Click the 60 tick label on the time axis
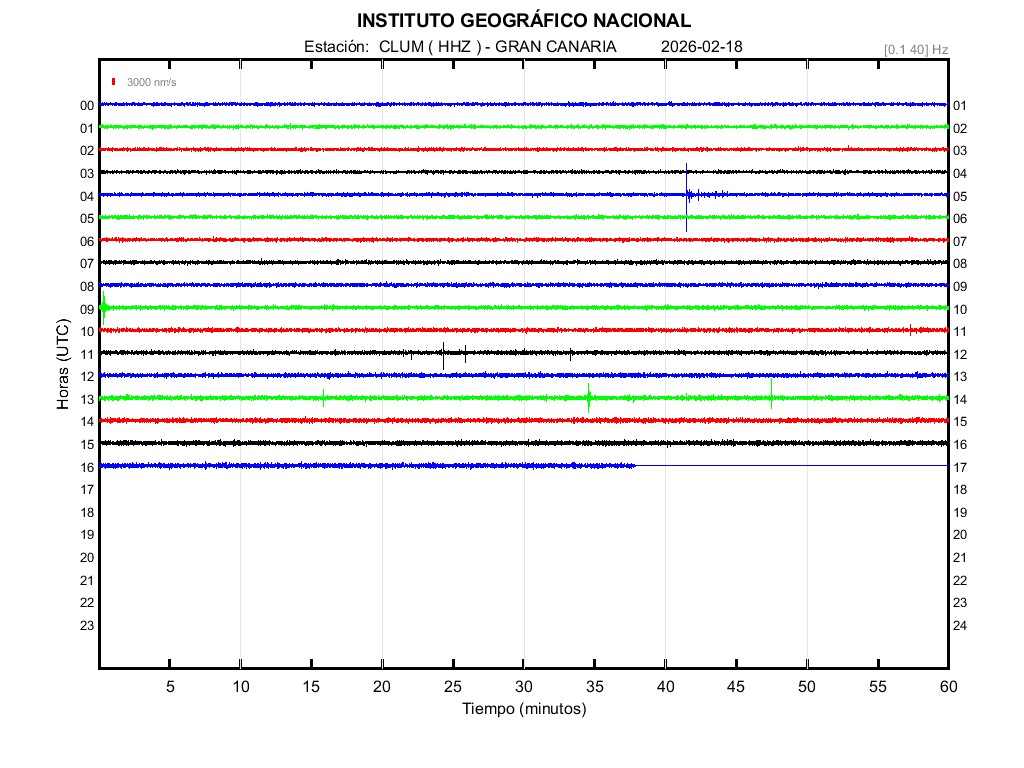Image resolution: width=1024 pixels, height=768 pixels. [947, 687]
